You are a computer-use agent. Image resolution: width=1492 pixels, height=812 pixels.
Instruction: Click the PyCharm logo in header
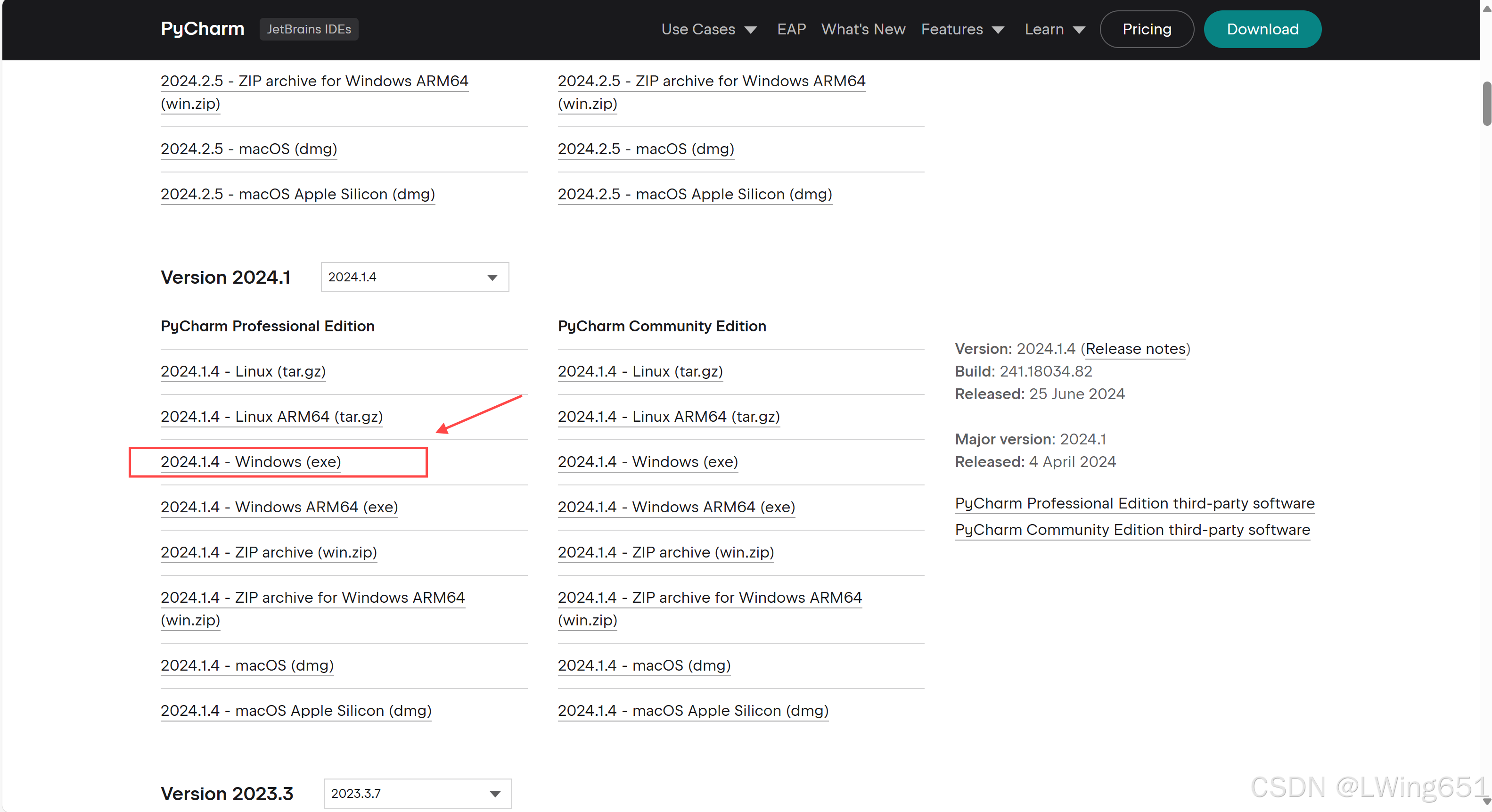pyautogui.click(x=202, y=29)
